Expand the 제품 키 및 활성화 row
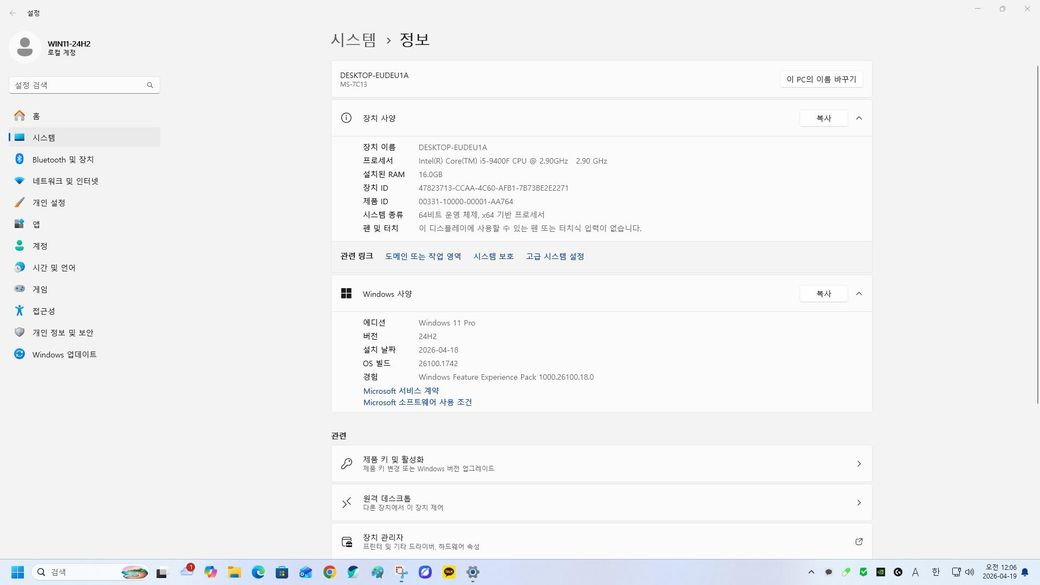Image resolution: width=1040 pixels, height=585 pixels. [x=601, y=464]
